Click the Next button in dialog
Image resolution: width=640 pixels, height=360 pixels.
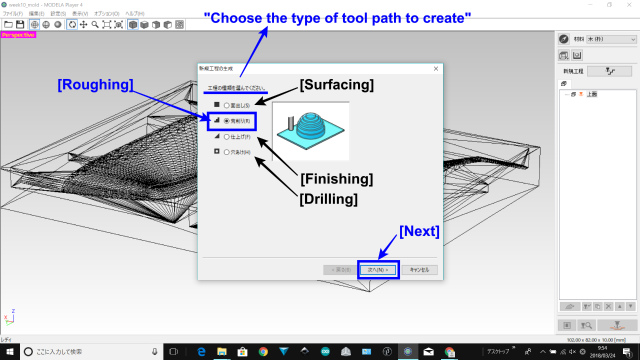378,270
